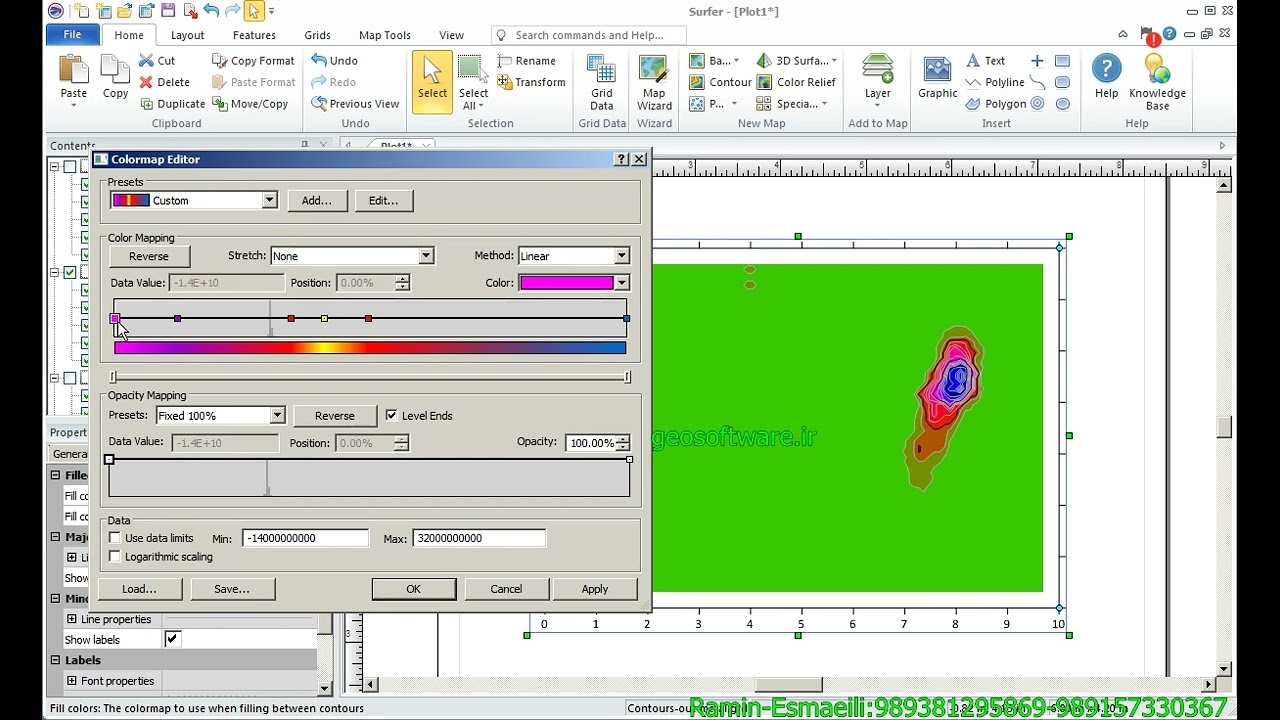Click Undo in the Undo group
Screen dimensions: 1280x720
point(334,60)
